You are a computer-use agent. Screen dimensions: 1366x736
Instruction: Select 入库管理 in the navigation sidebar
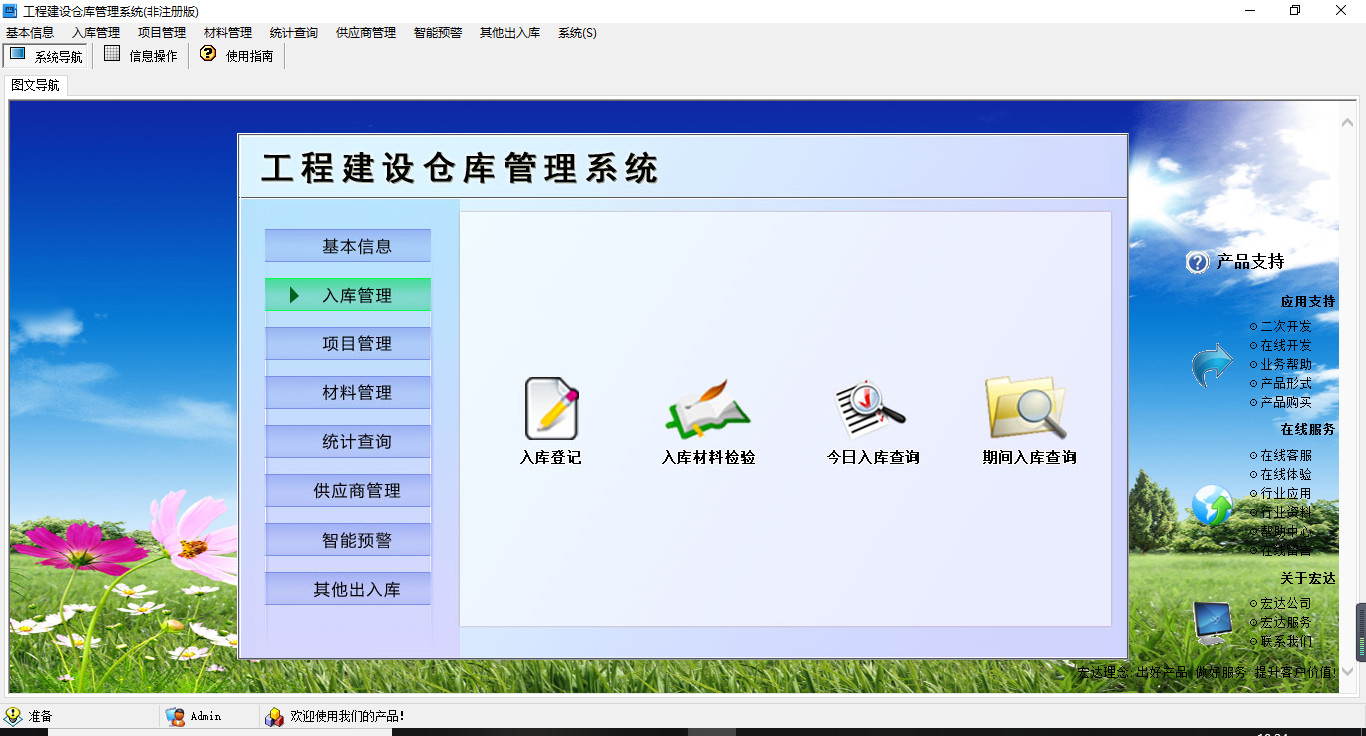coord(348,295)
